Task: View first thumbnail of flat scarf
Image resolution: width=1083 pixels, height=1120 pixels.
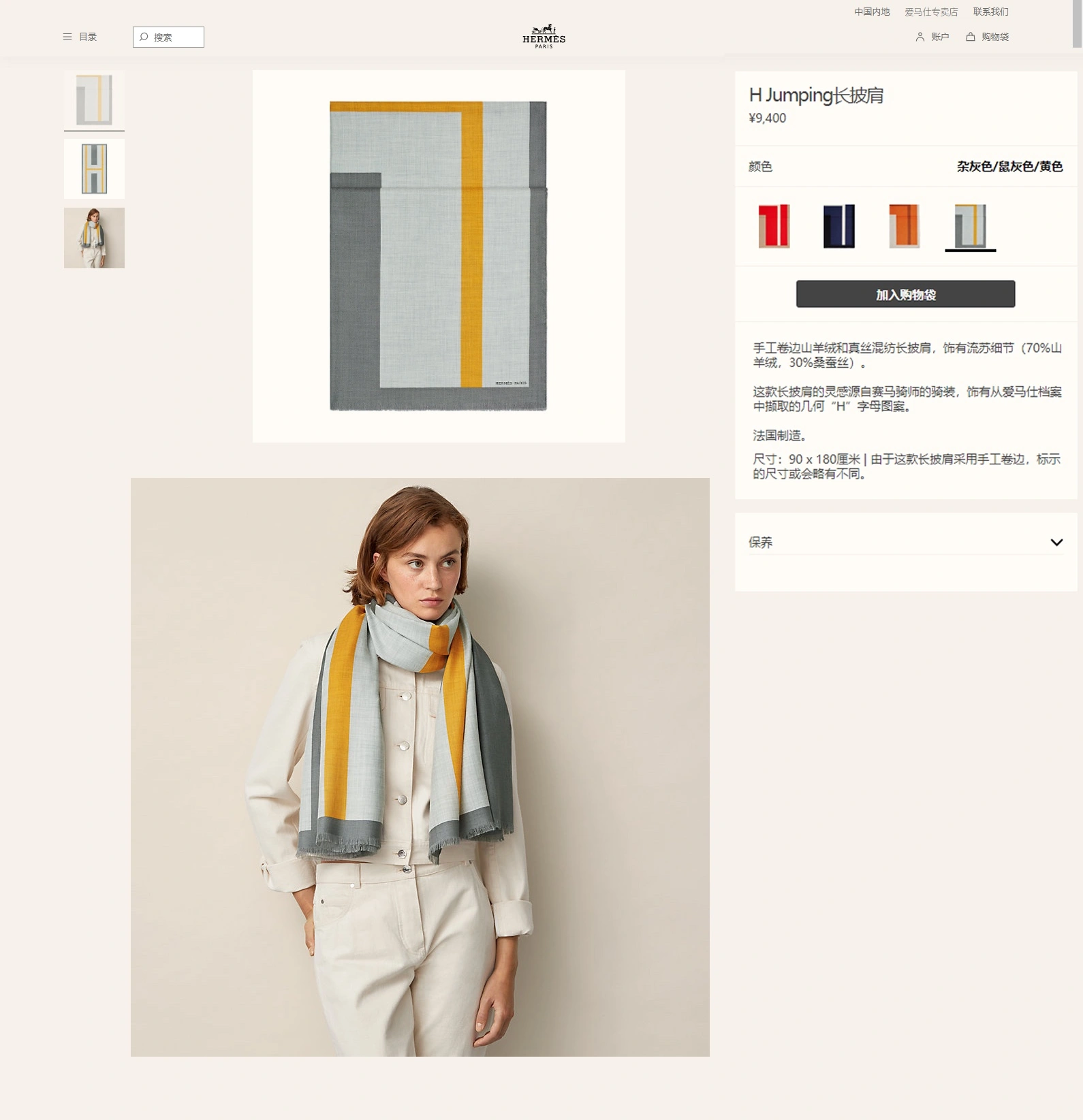Action: click(94, 100)
